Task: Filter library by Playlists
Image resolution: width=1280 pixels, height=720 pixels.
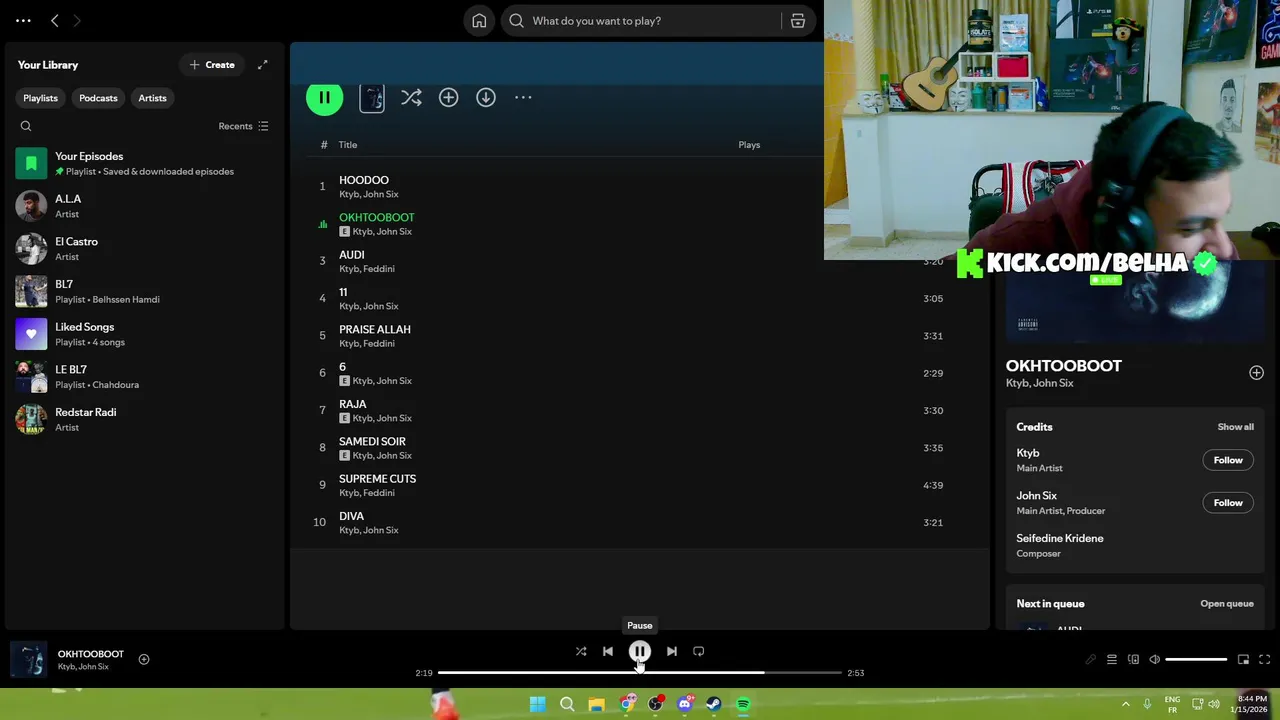Action: tap(41, 98)
